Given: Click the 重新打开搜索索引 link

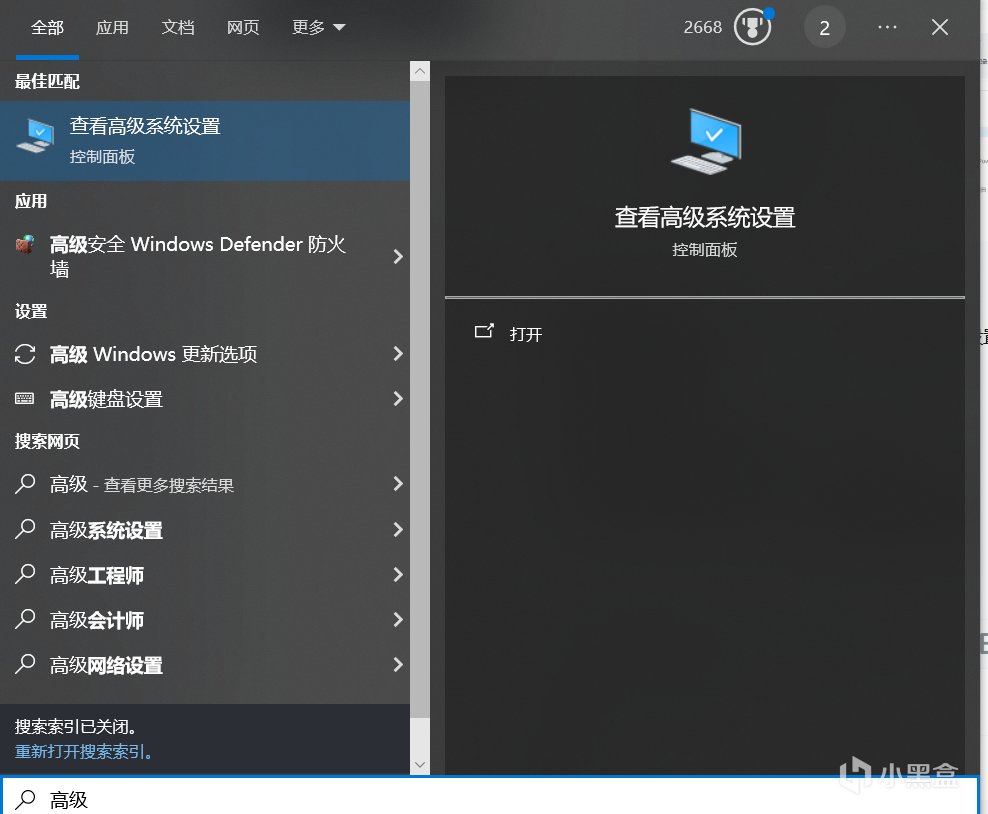Looking at the screenshot, I should point(83,752).
